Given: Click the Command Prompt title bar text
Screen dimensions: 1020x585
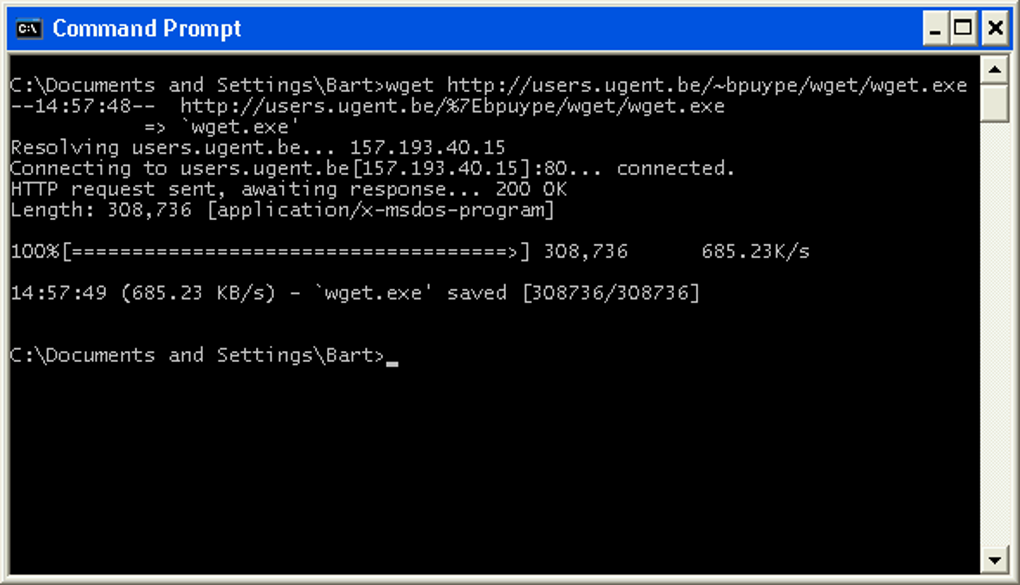Looking at the screenshot, I should click(146, 29).
